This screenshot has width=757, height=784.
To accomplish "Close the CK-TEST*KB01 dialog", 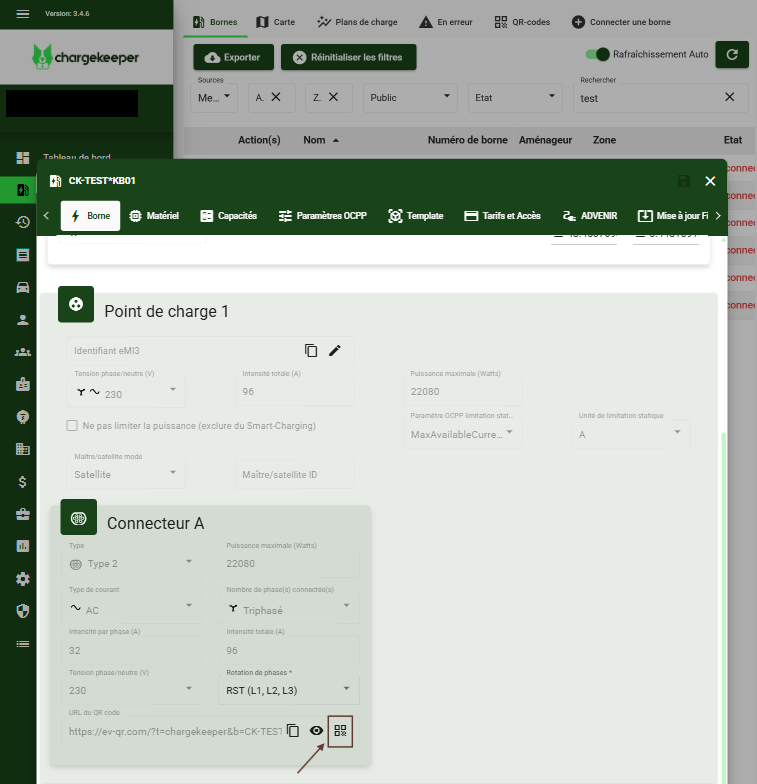I will click(x=710, y=181).
